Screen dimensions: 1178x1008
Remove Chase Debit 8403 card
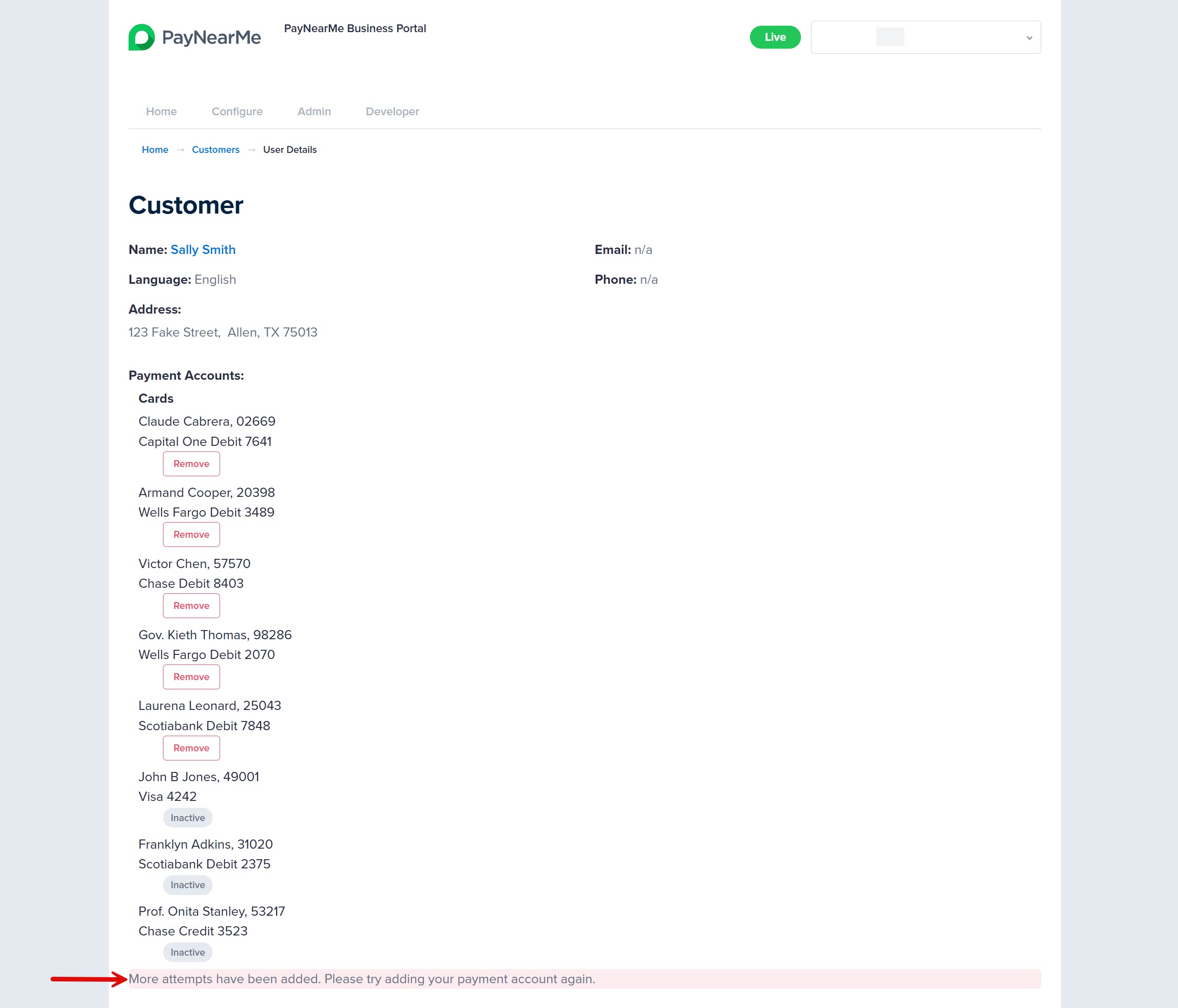(x=191, y=605)
